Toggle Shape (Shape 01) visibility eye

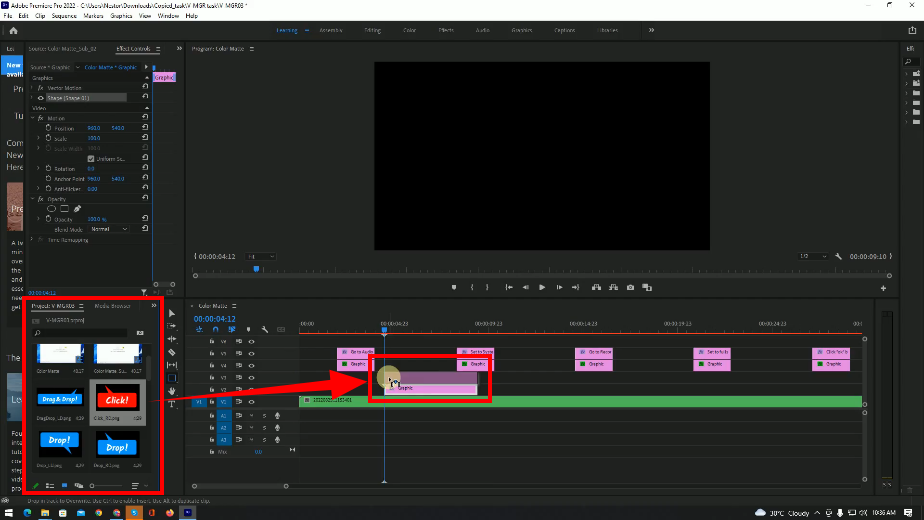(41, 98)
